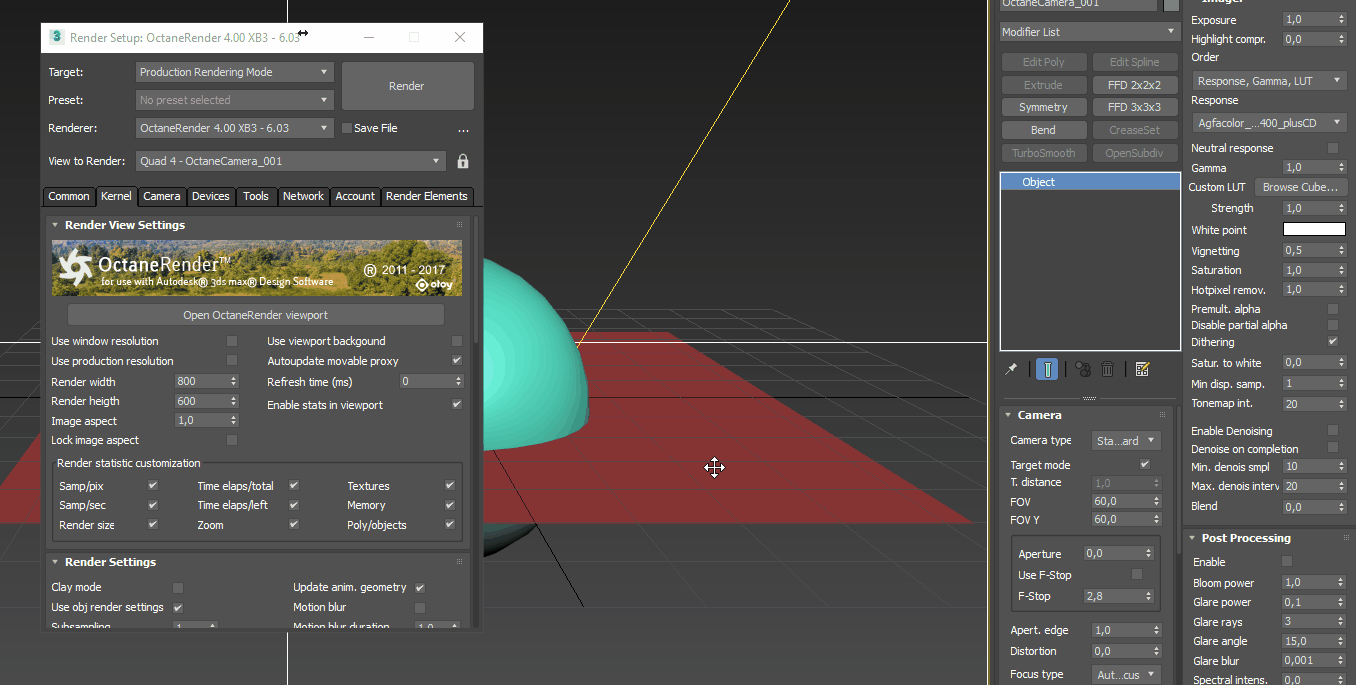This screenshot has width=1356, height=685.
Task: Toggle Use viewport background checkbox
Action: (x=457, y=341)
